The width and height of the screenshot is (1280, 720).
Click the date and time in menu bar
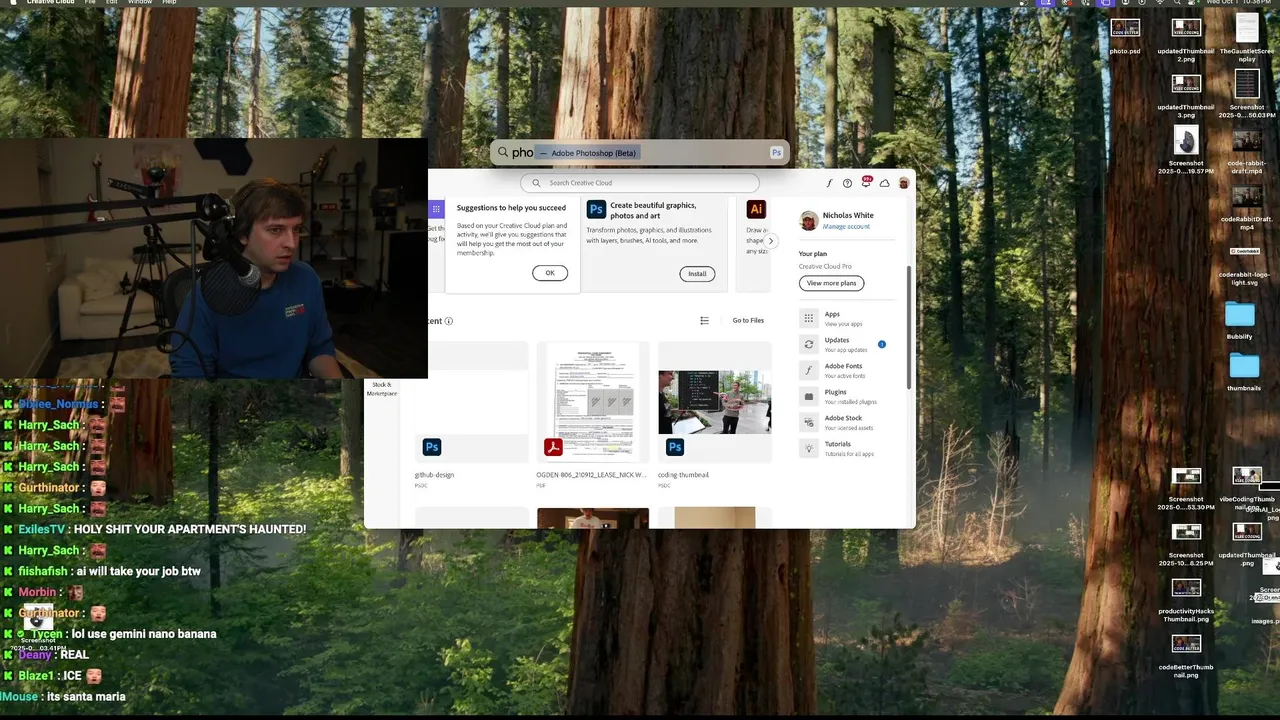[x=1238, y=3]
